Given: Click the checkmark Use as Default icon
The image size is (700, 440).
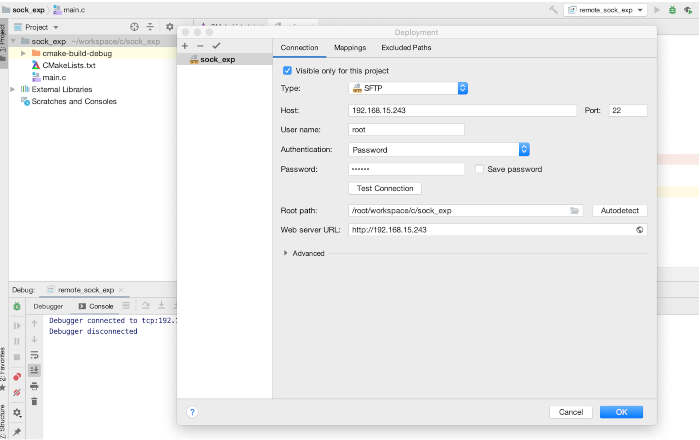Looking at the screenshot, I should point(216,46).
